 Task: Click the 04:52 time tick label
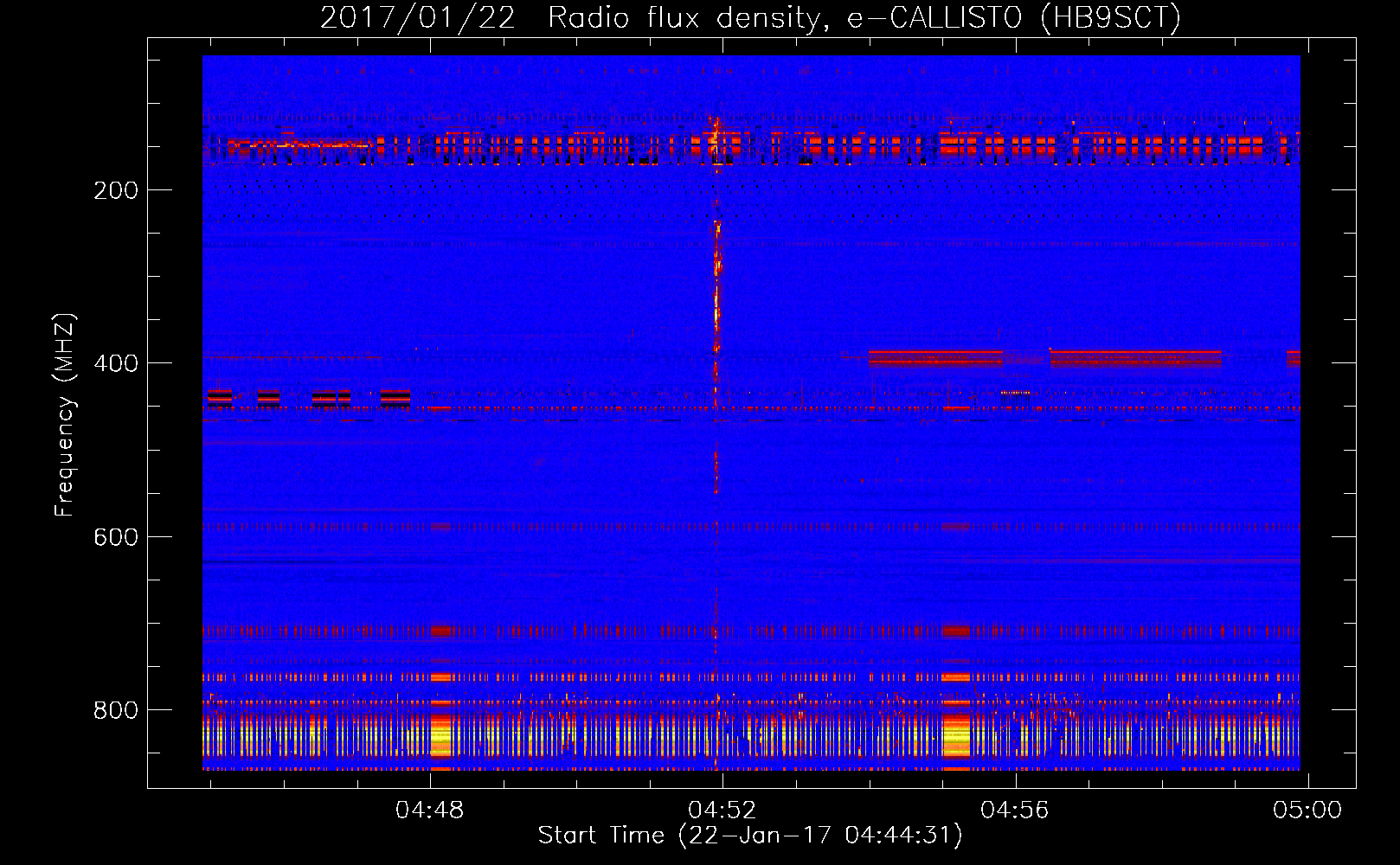tap(722, 811)
